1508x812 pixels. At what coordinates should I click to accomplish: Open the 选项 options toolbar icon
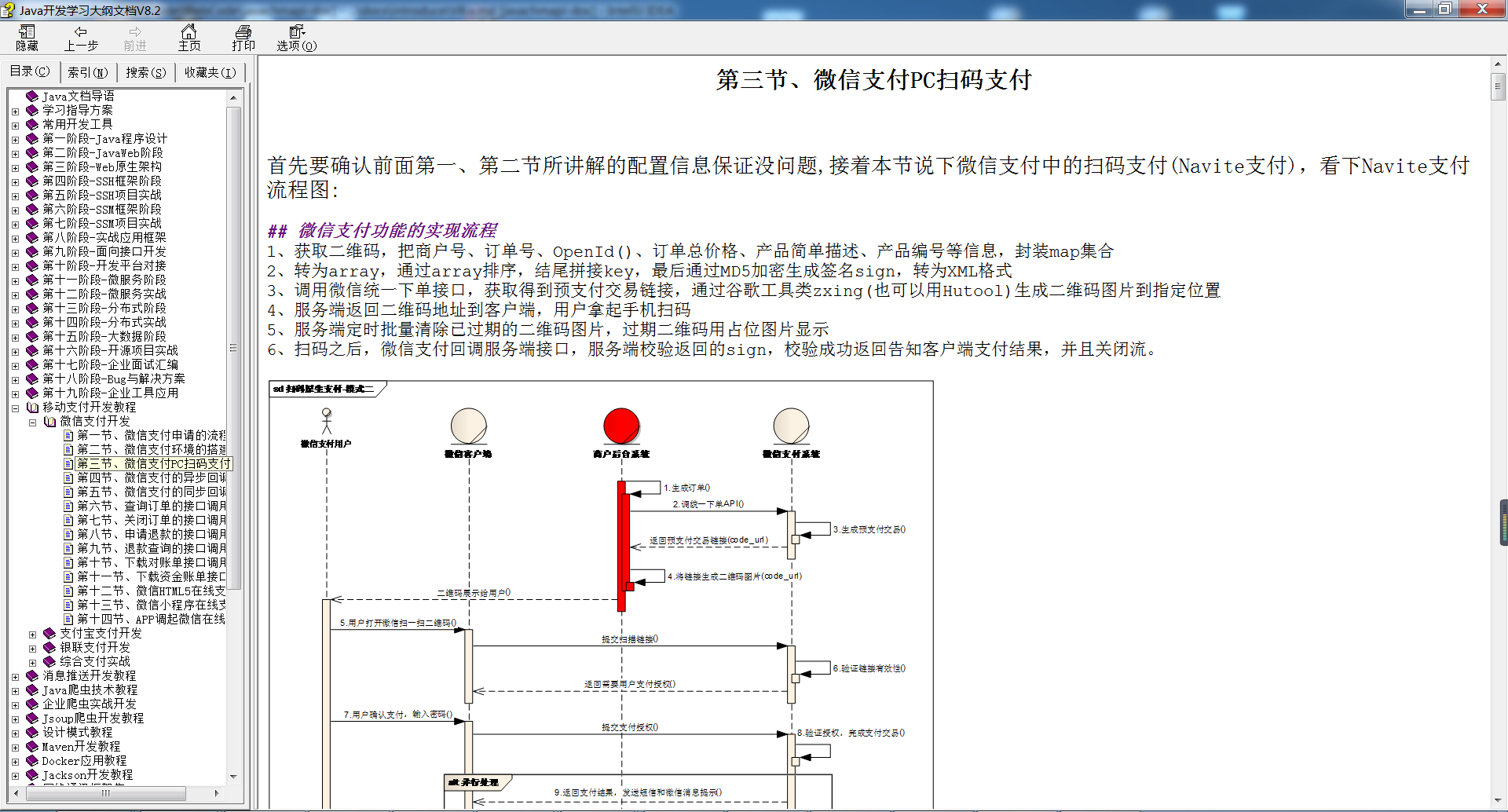296,32
